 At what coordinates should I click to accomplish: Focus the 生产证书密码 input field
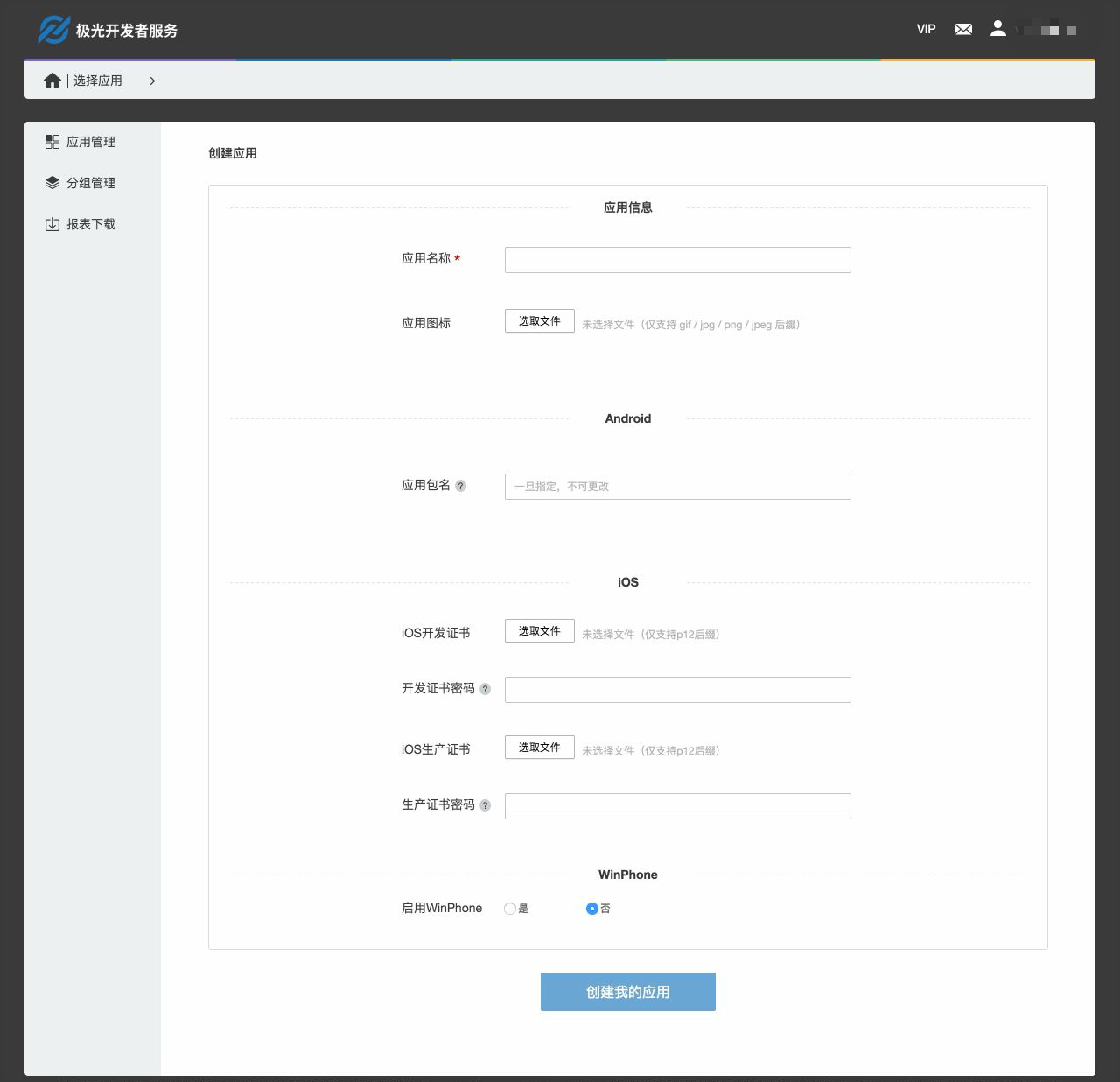pos(678,806)
